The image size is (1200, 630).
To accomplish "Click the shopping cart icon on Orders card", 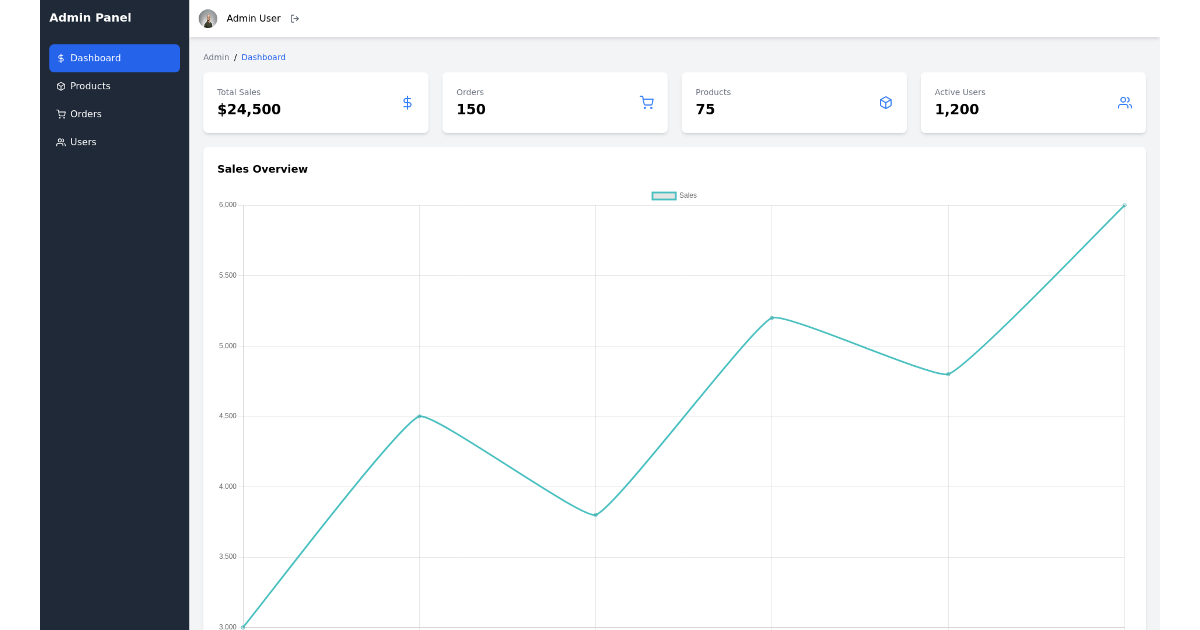I will coord(646,102).
